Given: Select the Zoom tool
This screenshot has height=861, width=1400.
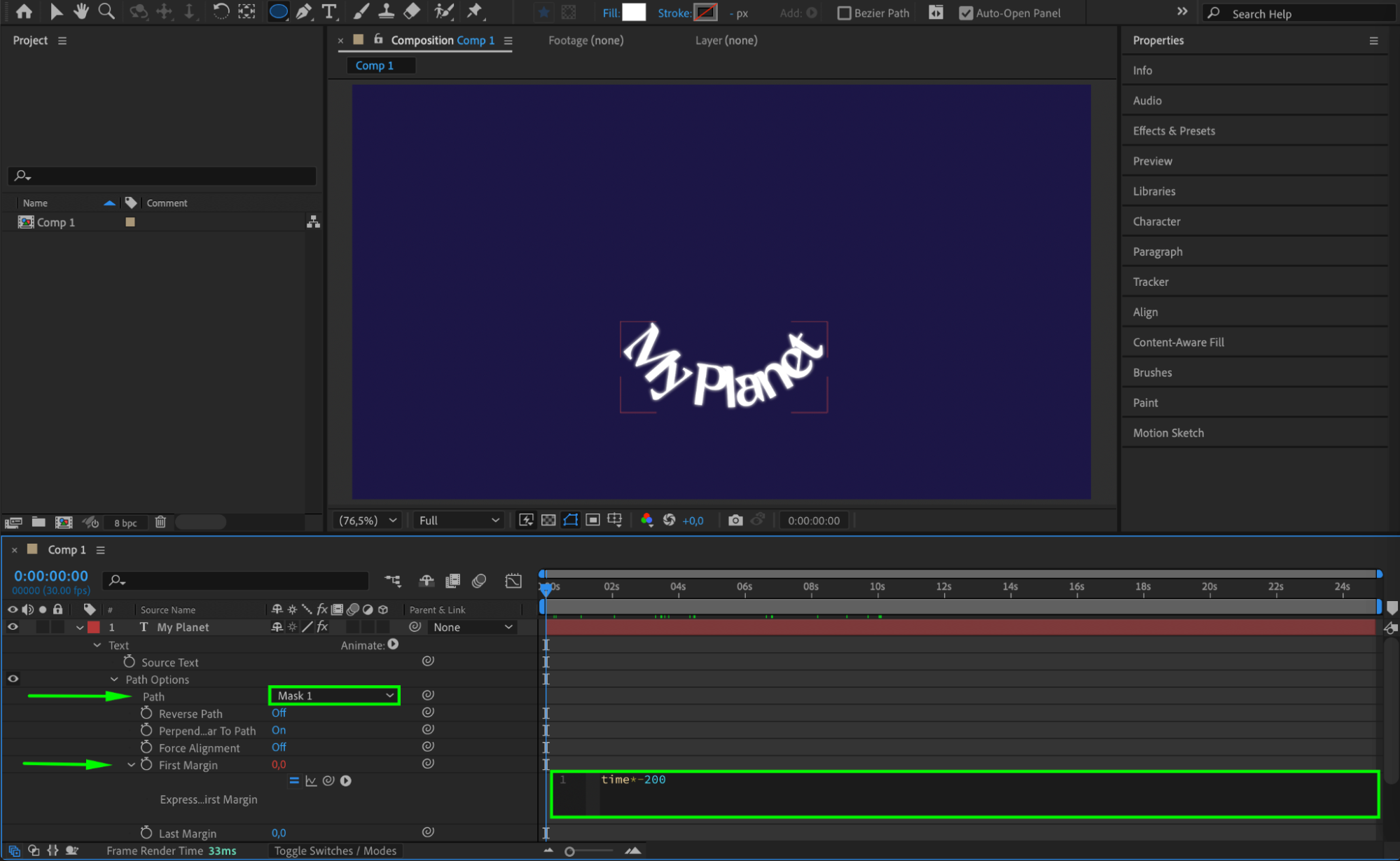Looking at the screenshot, I should click(x=106, y=11).
